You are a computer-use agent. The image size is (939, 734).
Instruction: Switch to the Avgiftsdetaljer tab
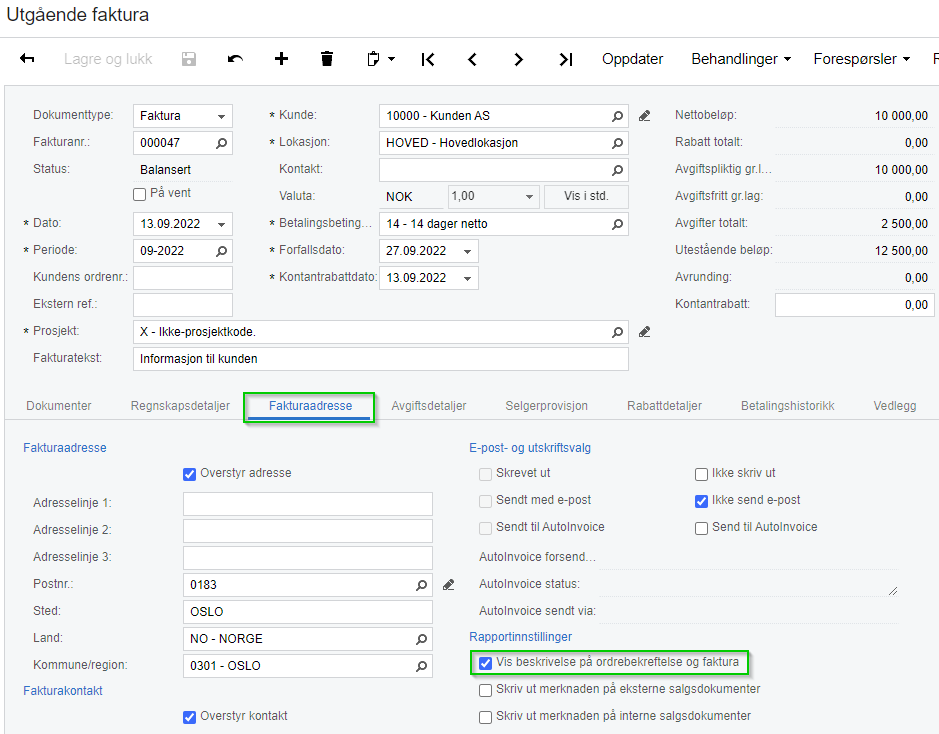pyautogui.click(x=429, y=406)
